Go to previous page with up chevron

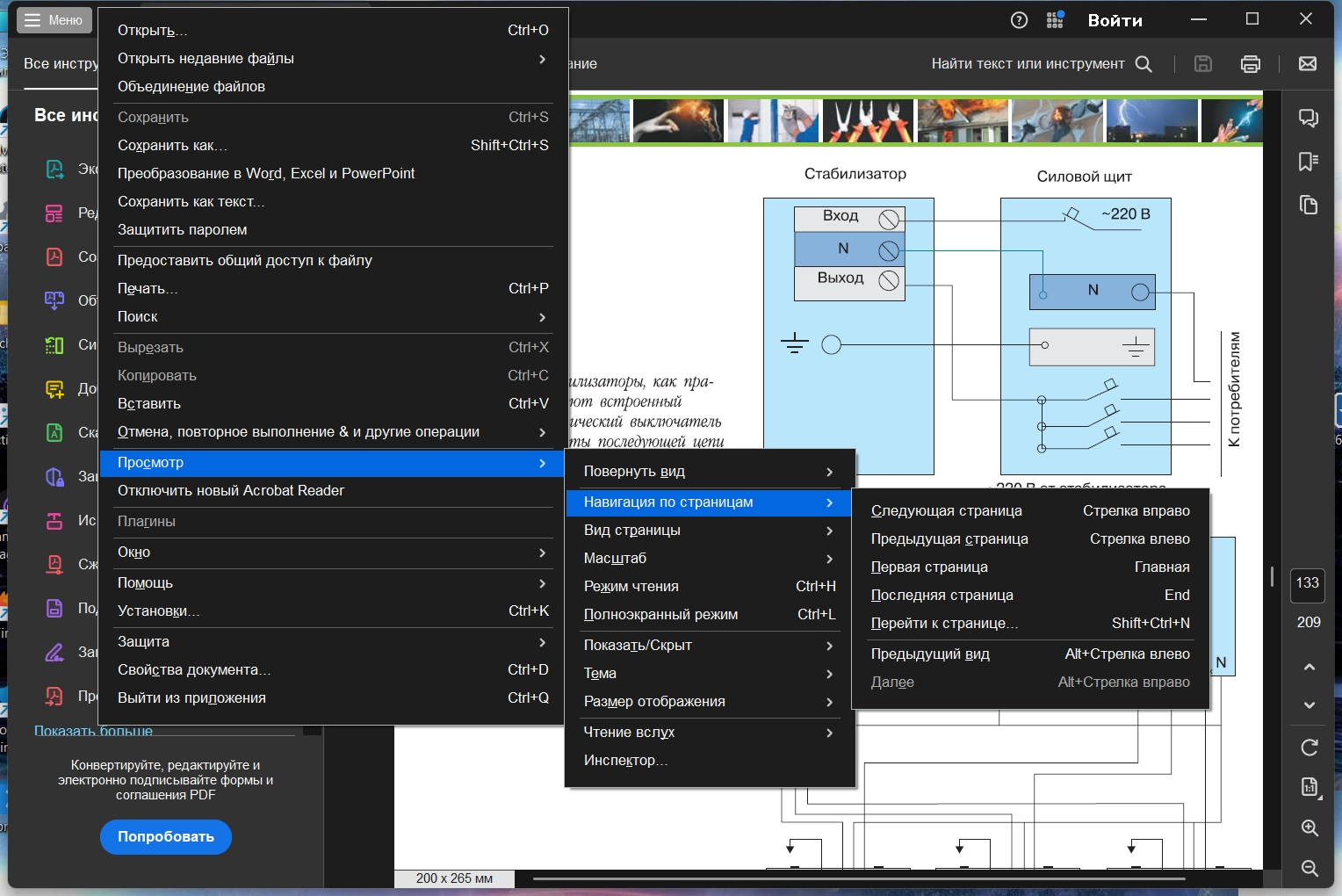1310,667
